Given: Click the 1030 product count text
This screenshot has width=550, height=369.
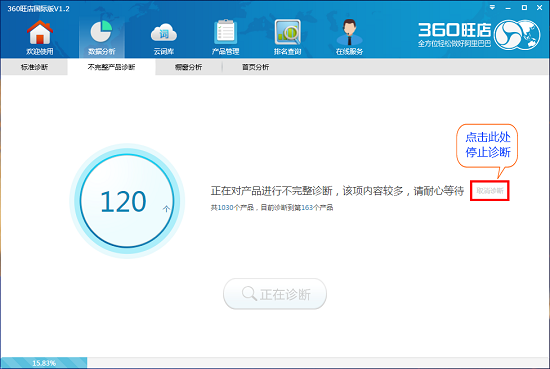Looking at the screenshot, I should [226, 208].
